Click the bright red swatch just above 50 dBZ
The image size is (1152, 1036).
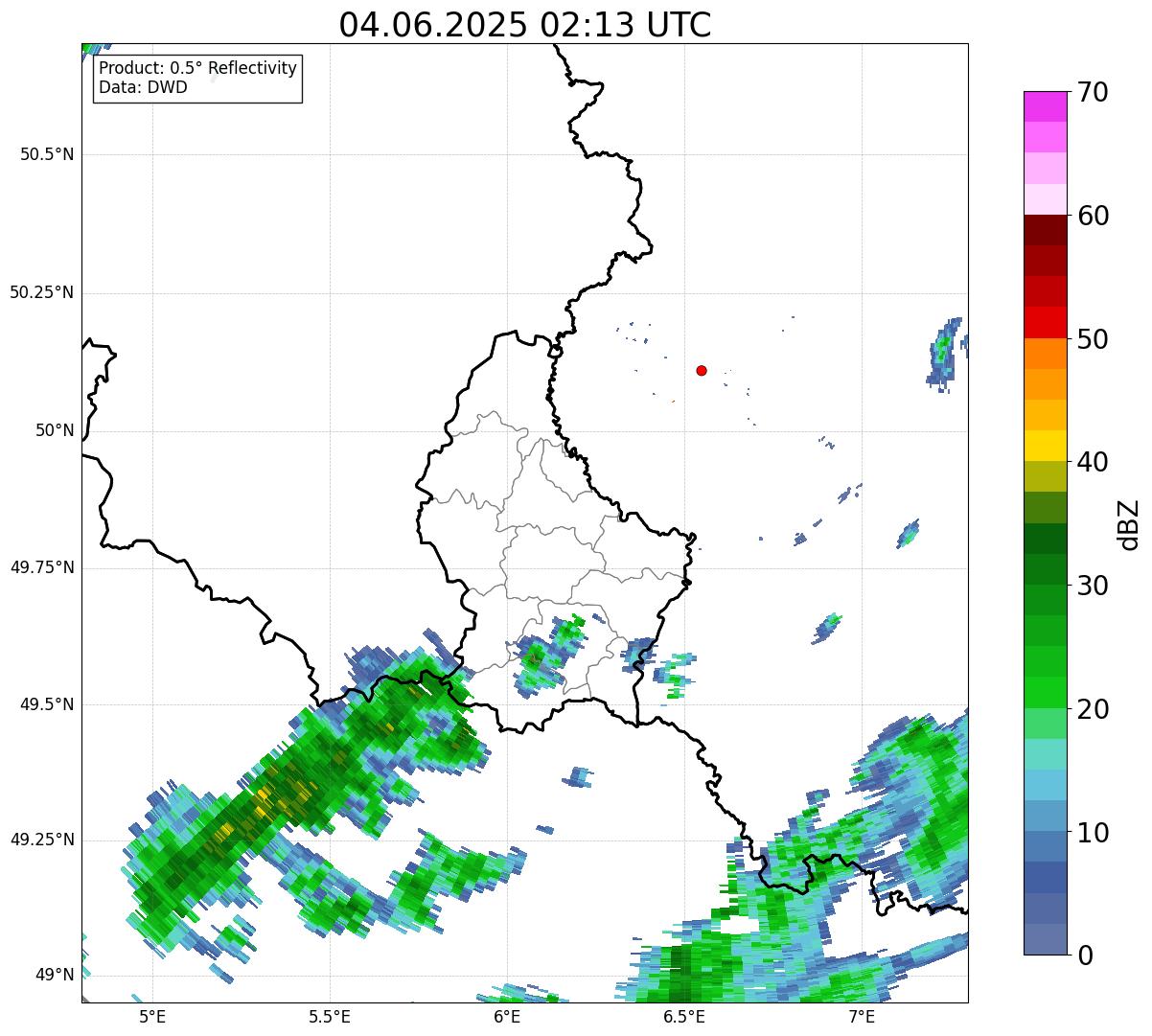pyautogui.click(x=1046, y=323)
